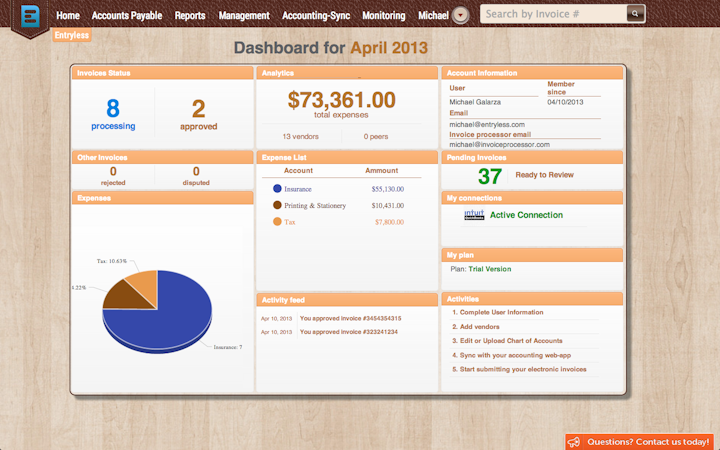Open the Accounting-Sync menu
Image resolution: width=720 pixels, height=450 pixels.
(x=316, y=16)
